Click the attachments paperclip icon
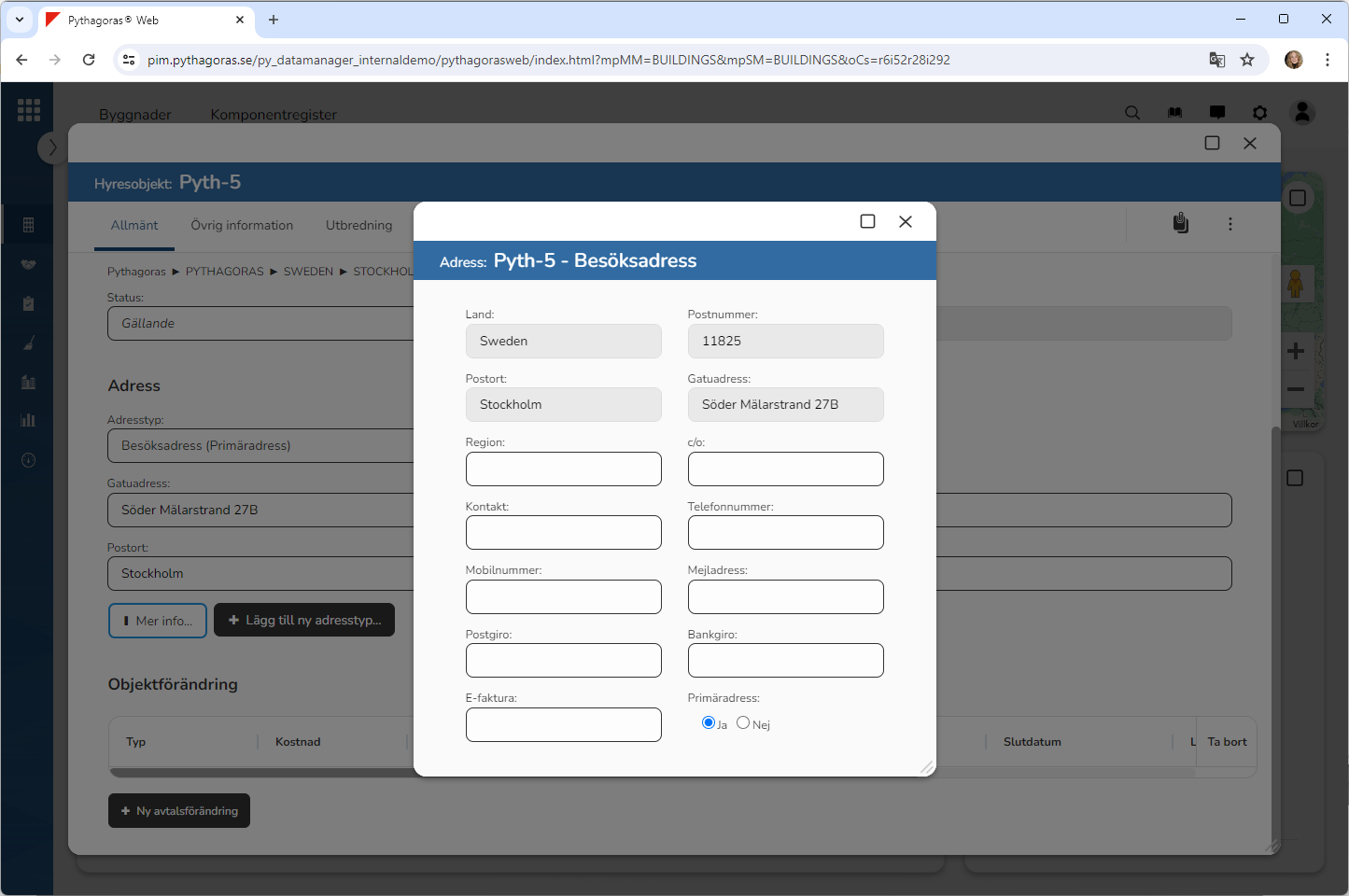Viewport: 1349px width, 896px height. 1181,223
